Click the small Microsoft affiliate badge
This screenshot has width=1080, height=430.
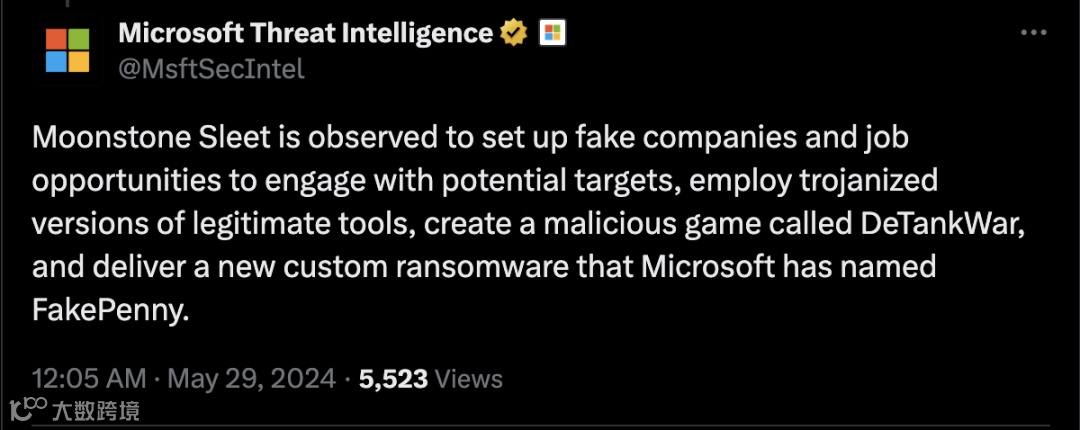coord(552,32)
